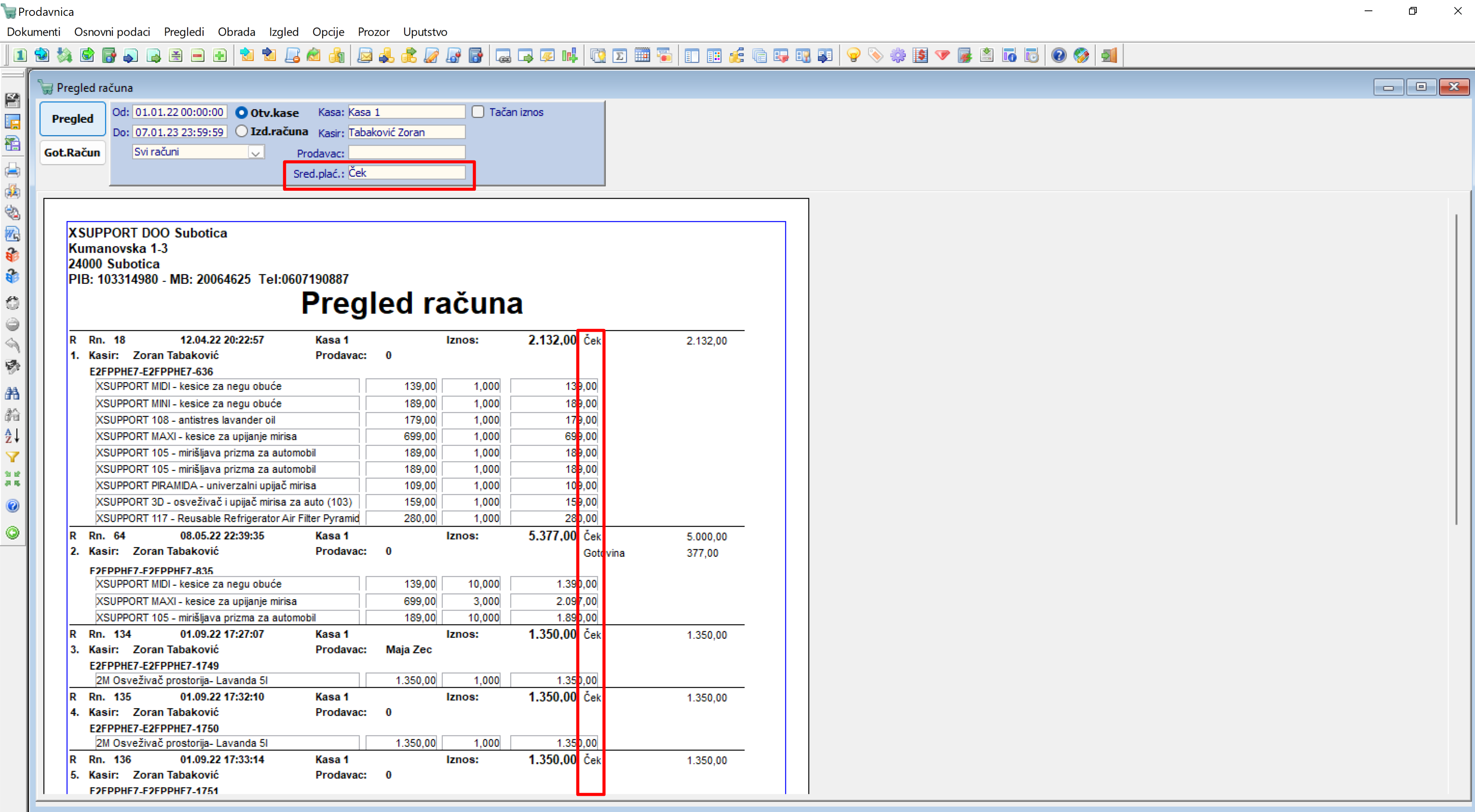Click the yellow funnel filter icon

tap(12, 457)
